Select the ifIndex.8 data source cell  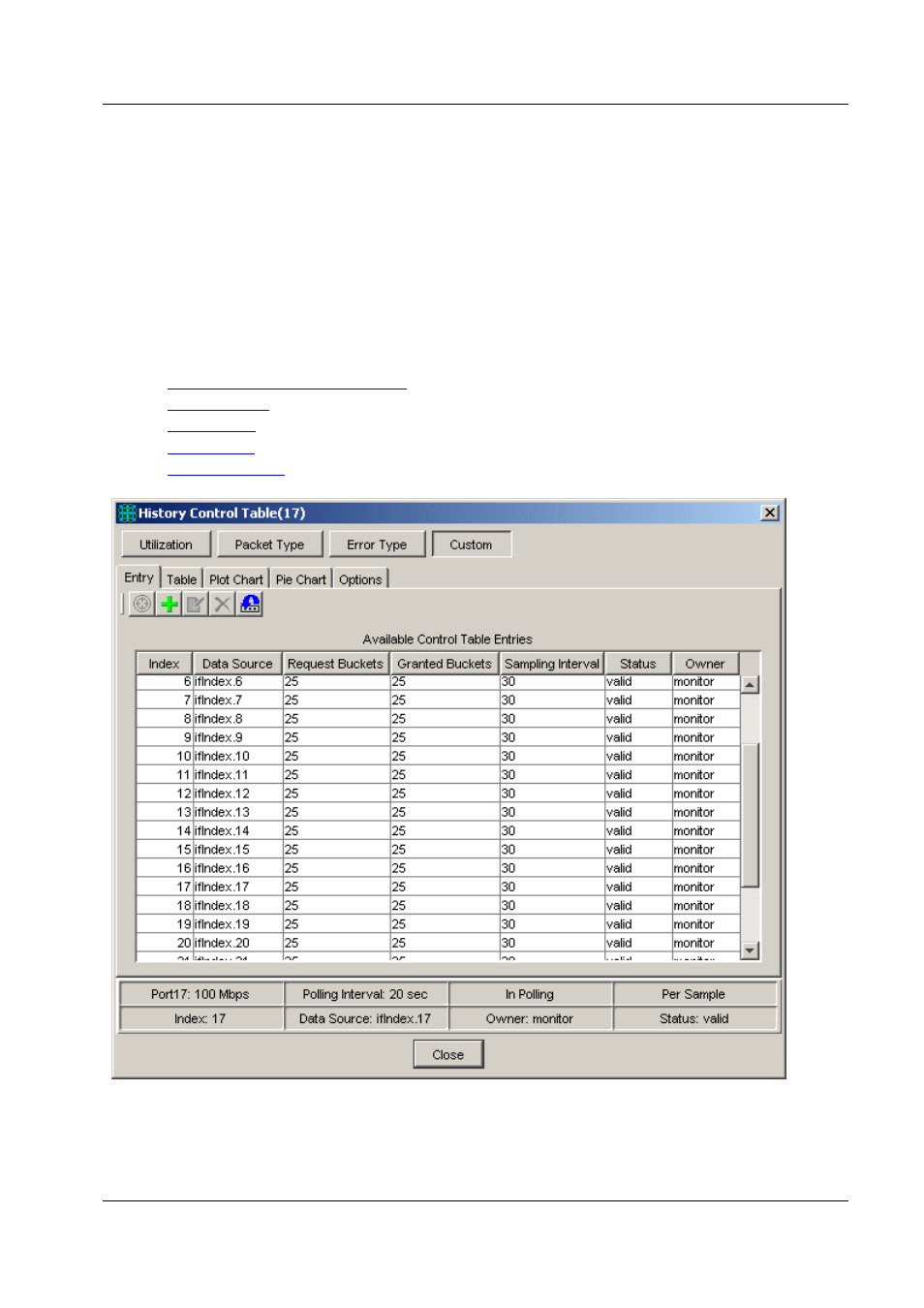[237, 719]
